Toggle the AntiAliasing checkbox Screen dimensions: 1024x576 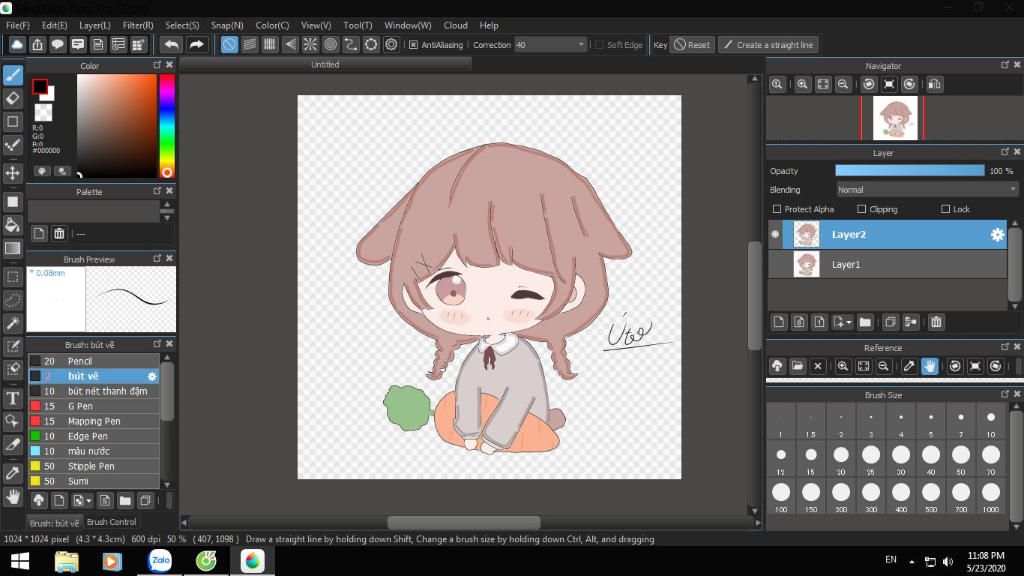click(413, 45)
